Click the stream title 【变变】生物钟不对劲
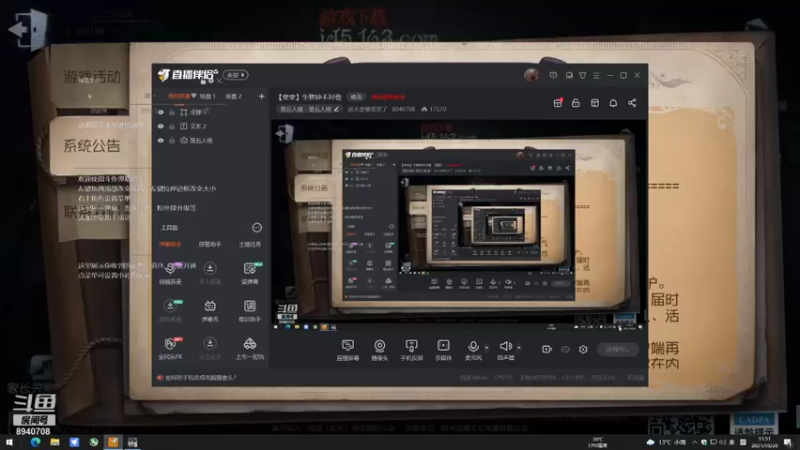 pyautogui.click(x=310, y=97)
